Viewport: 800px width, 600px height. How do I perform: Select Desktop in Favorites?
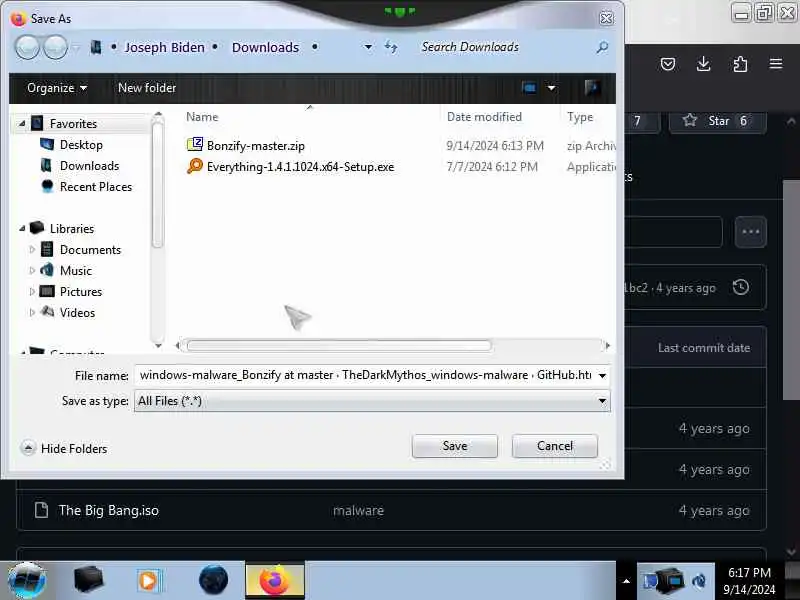point(81,145)
